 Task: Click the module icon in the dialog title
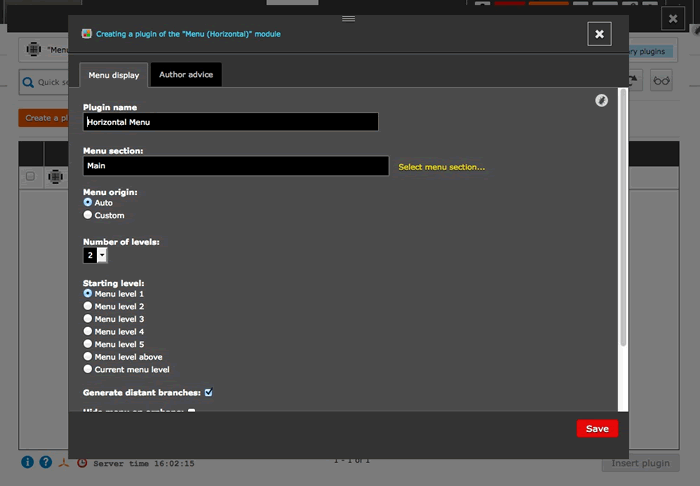pyautogui.click(x=86, y=34)
